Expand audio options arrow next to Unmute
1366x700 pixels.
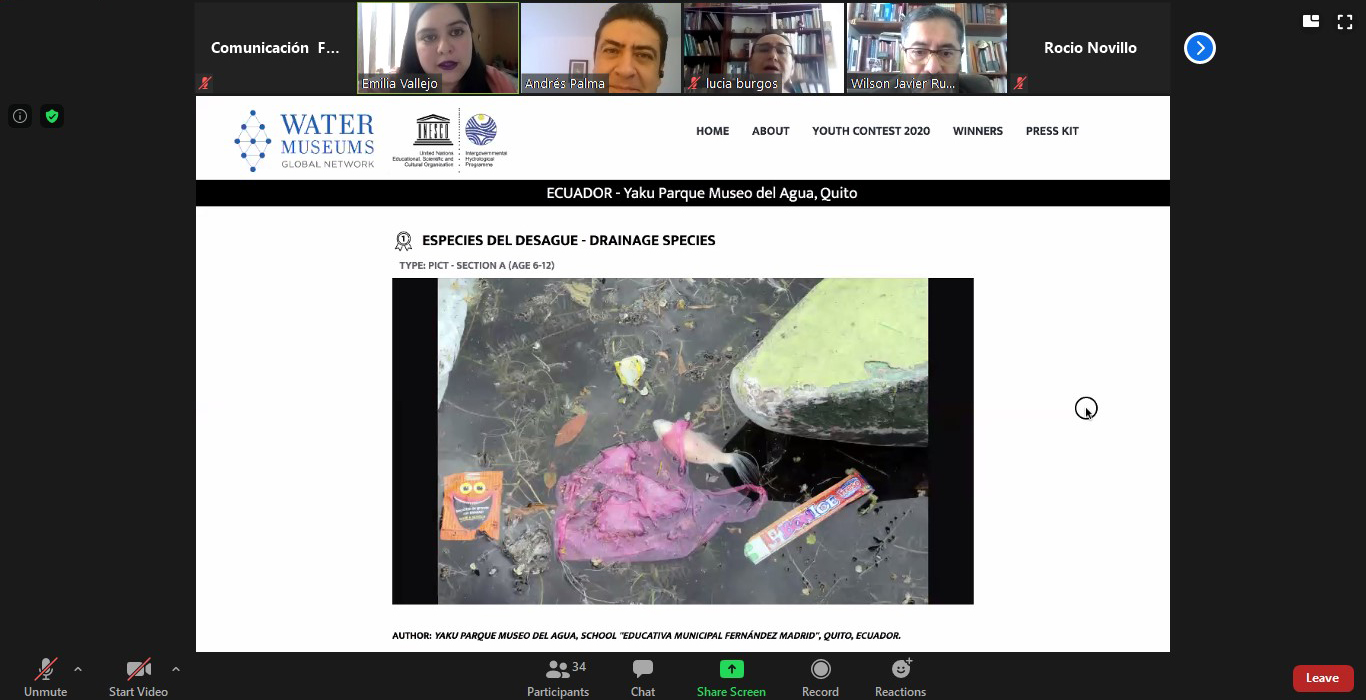click(78, 669)
